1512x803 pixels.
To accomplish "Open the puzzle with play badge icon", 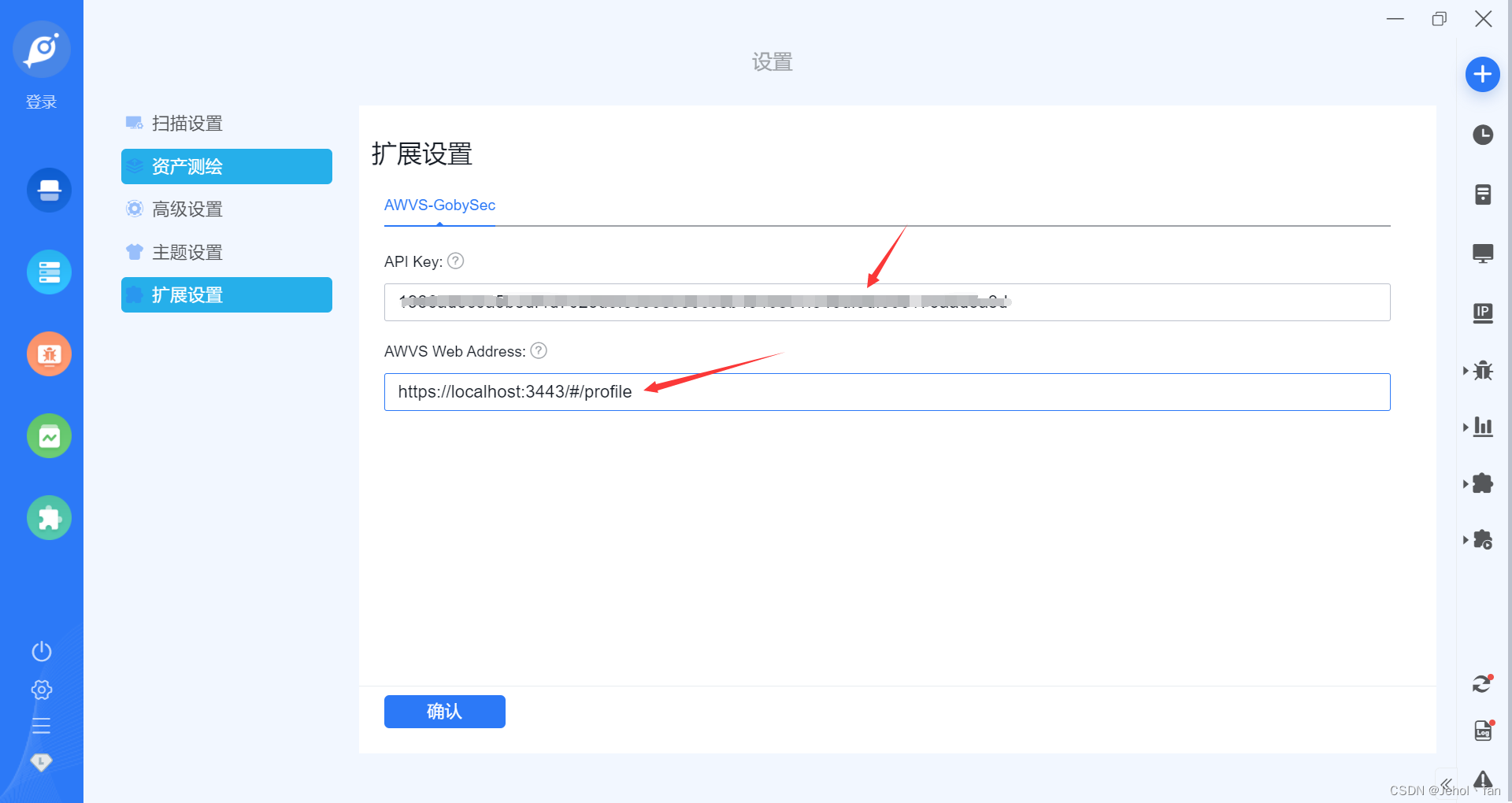I will pos(1484,540).
